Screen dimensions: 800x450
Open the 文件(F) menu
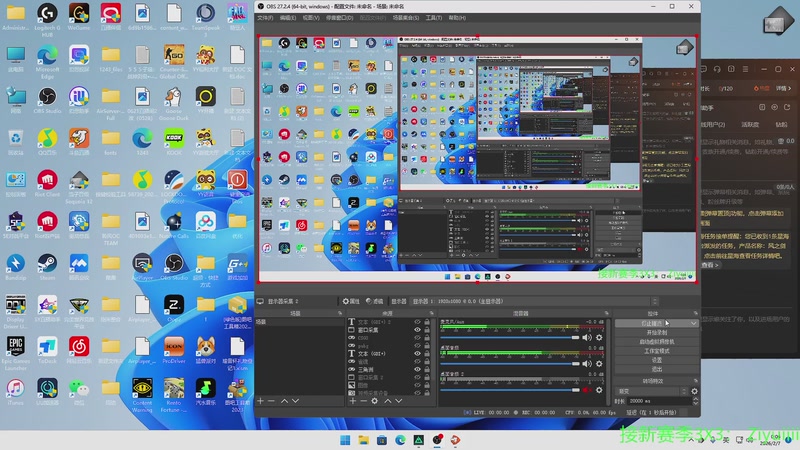[265, 18]
